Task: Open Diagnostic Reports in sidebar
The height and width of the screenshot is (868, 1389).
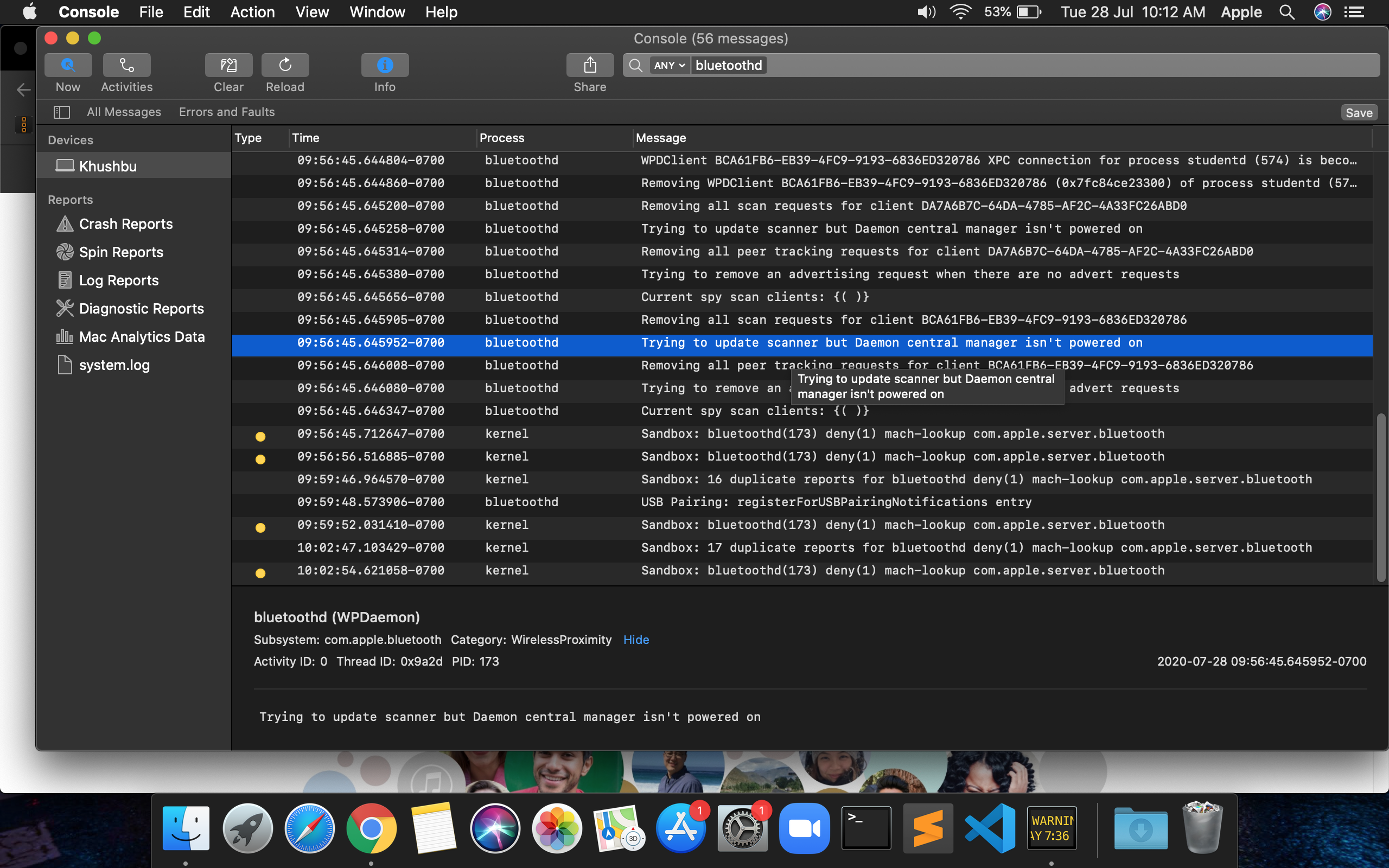Action: [141, 308]
